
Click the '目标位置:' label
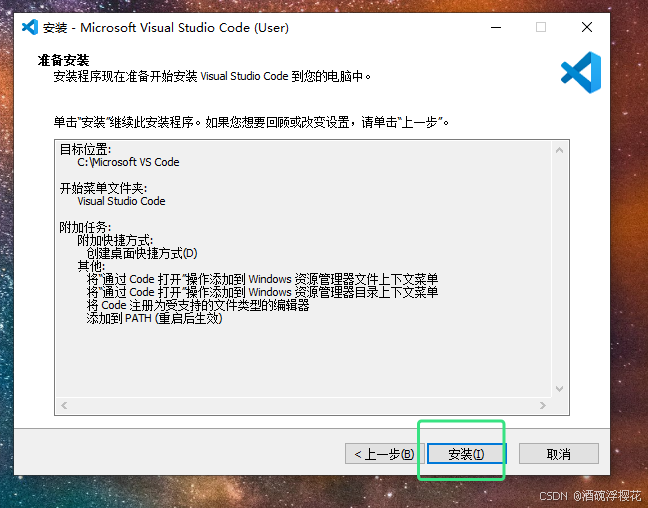pyautogui.click(x=86, y=149)
